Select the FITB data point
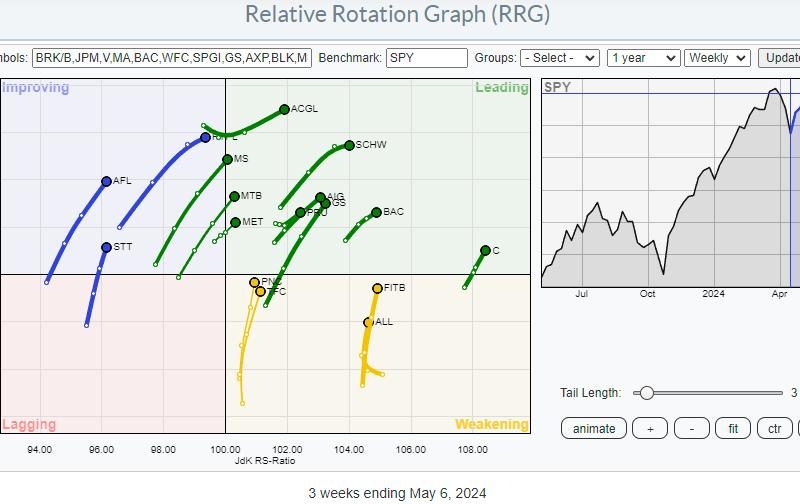This screenshot has width=800, height=504. tap(377, 289)
